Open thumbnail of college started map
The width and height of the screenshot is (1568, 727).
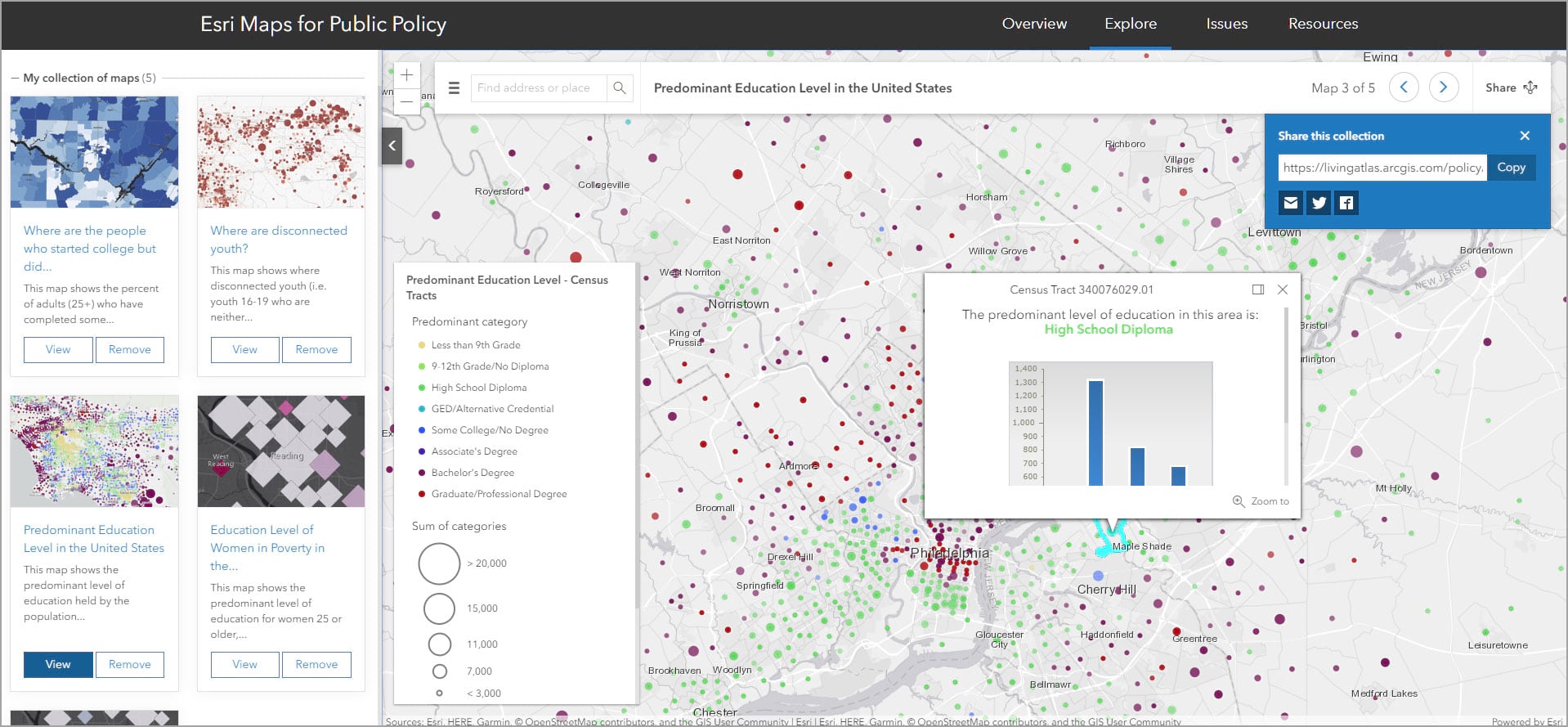(x=94, y=152)
